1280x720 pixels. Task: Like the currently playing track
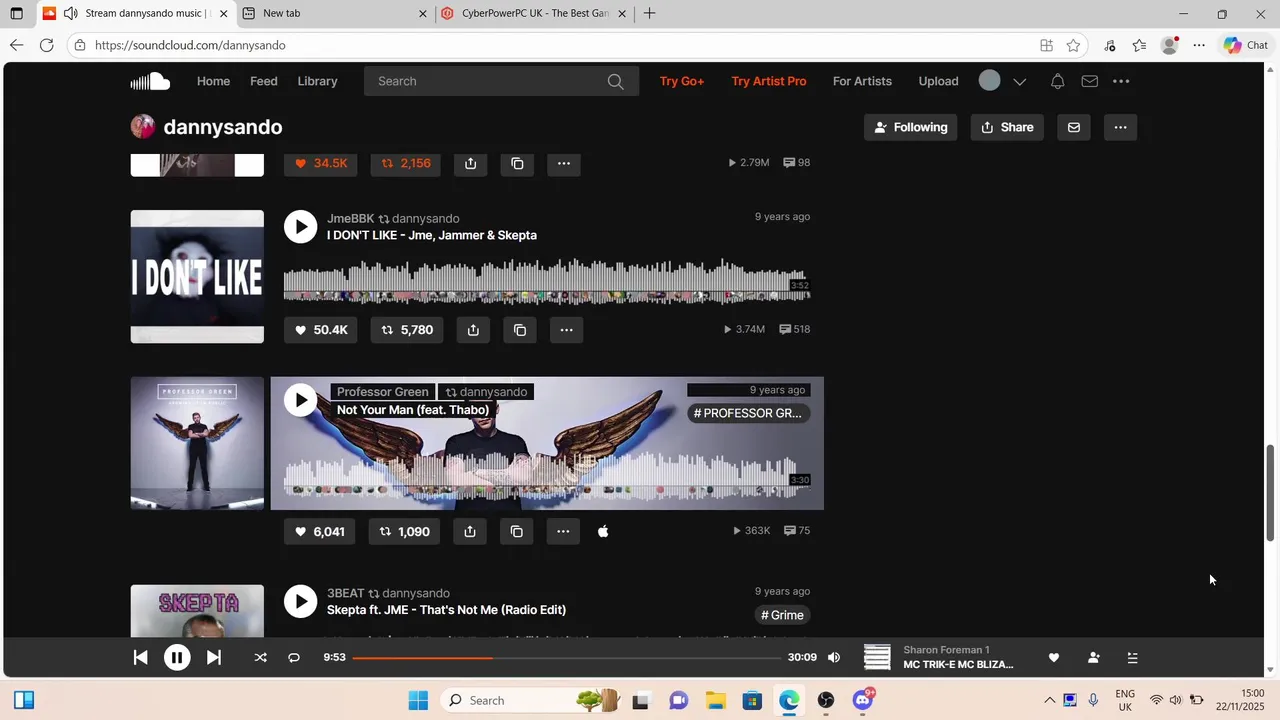point(1053,657)
